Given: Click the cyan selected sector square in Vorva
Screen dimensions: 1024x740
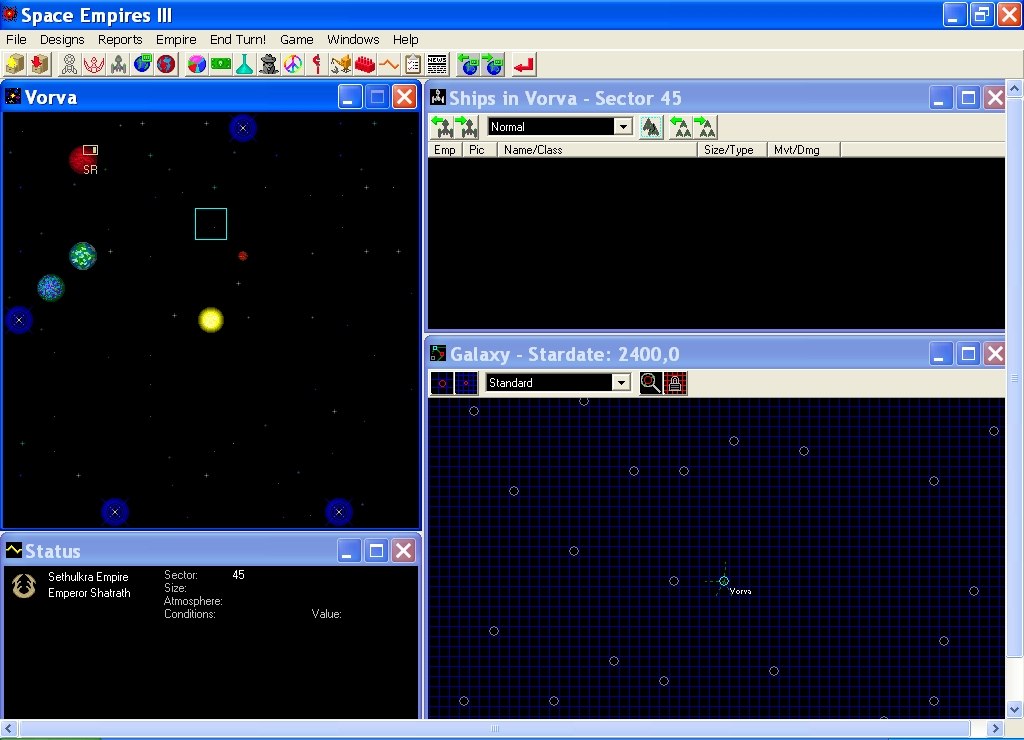Looking at the screenshot, I should pyautogui.click(x=211, y=224).
